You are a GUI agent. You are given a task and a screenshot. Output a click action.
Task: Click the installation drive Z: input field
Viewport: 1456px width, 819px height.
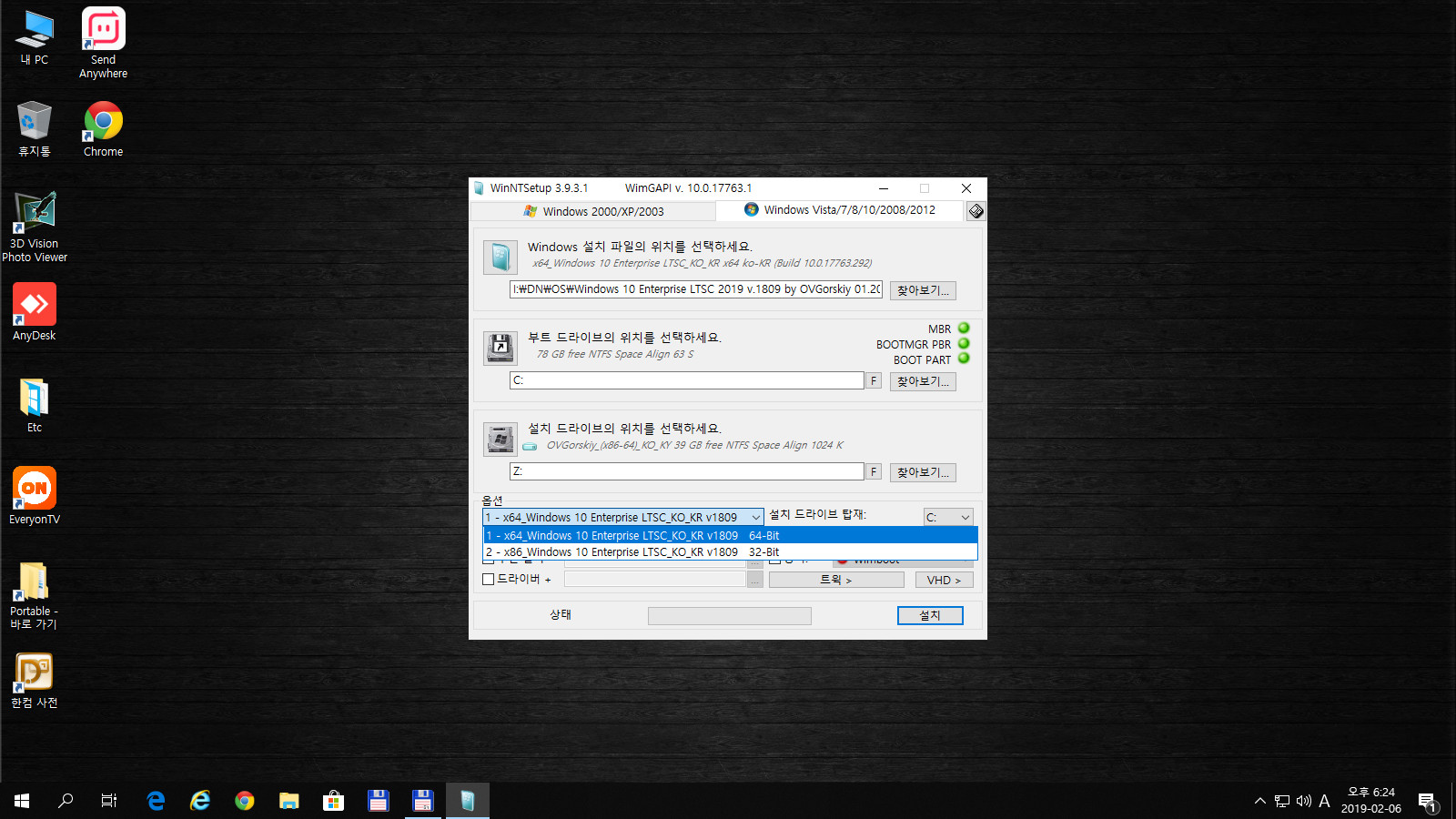pyautogui.click(x=687, y=471)
